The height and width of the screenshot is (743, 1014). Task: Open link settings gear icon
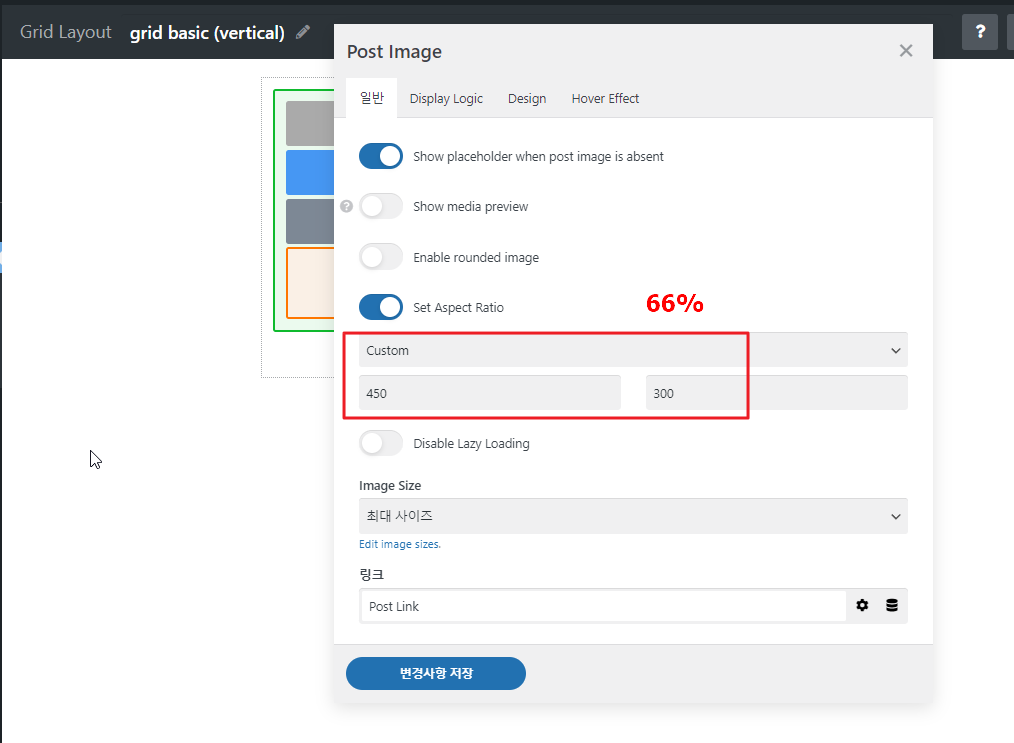coord(862,605)
